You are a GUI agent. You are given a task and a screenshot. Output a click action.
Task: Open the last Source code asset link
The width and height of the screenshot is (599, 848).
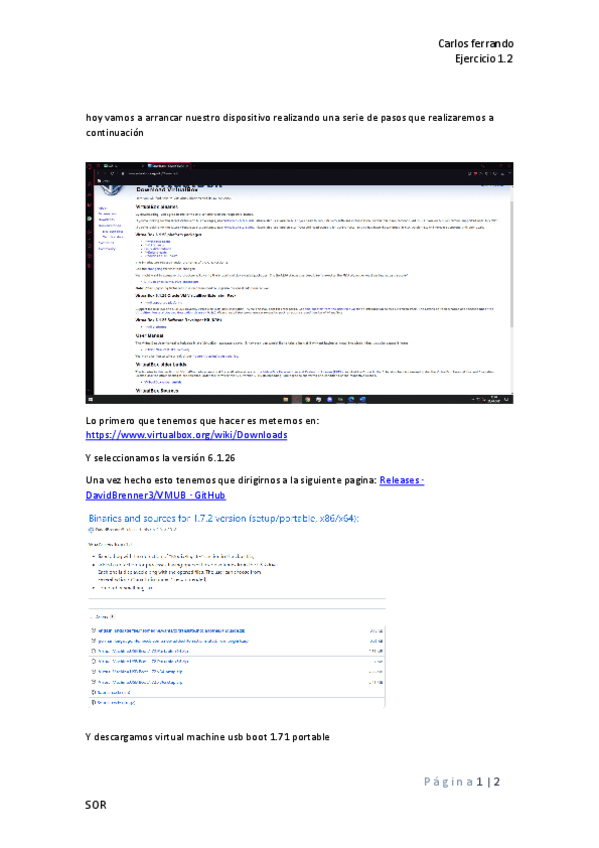116,703
